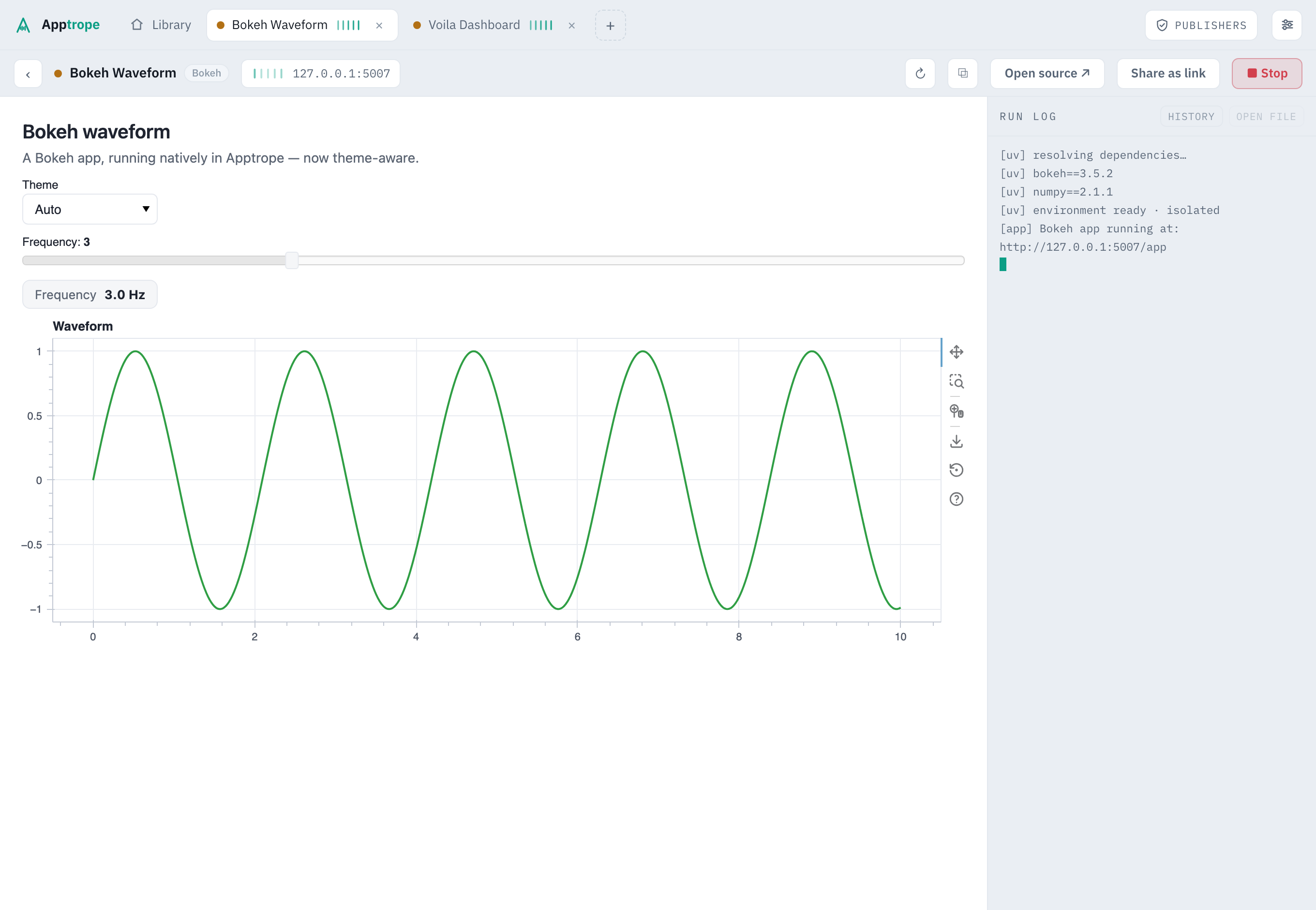Image resolution: width=1316 pixels, height=910 pixels.
Task: Open the Theme dropdown set to Auto
Action: (x=90, y=209)
